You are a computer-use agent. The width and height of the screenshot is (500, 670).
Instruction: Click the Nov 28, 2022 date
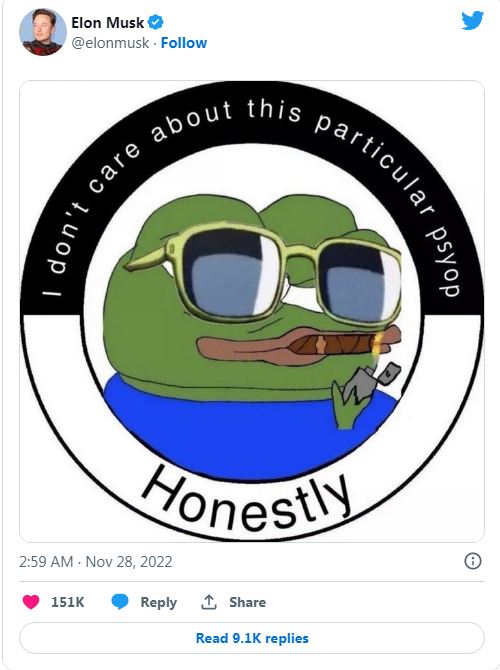(x=129, y=561)
